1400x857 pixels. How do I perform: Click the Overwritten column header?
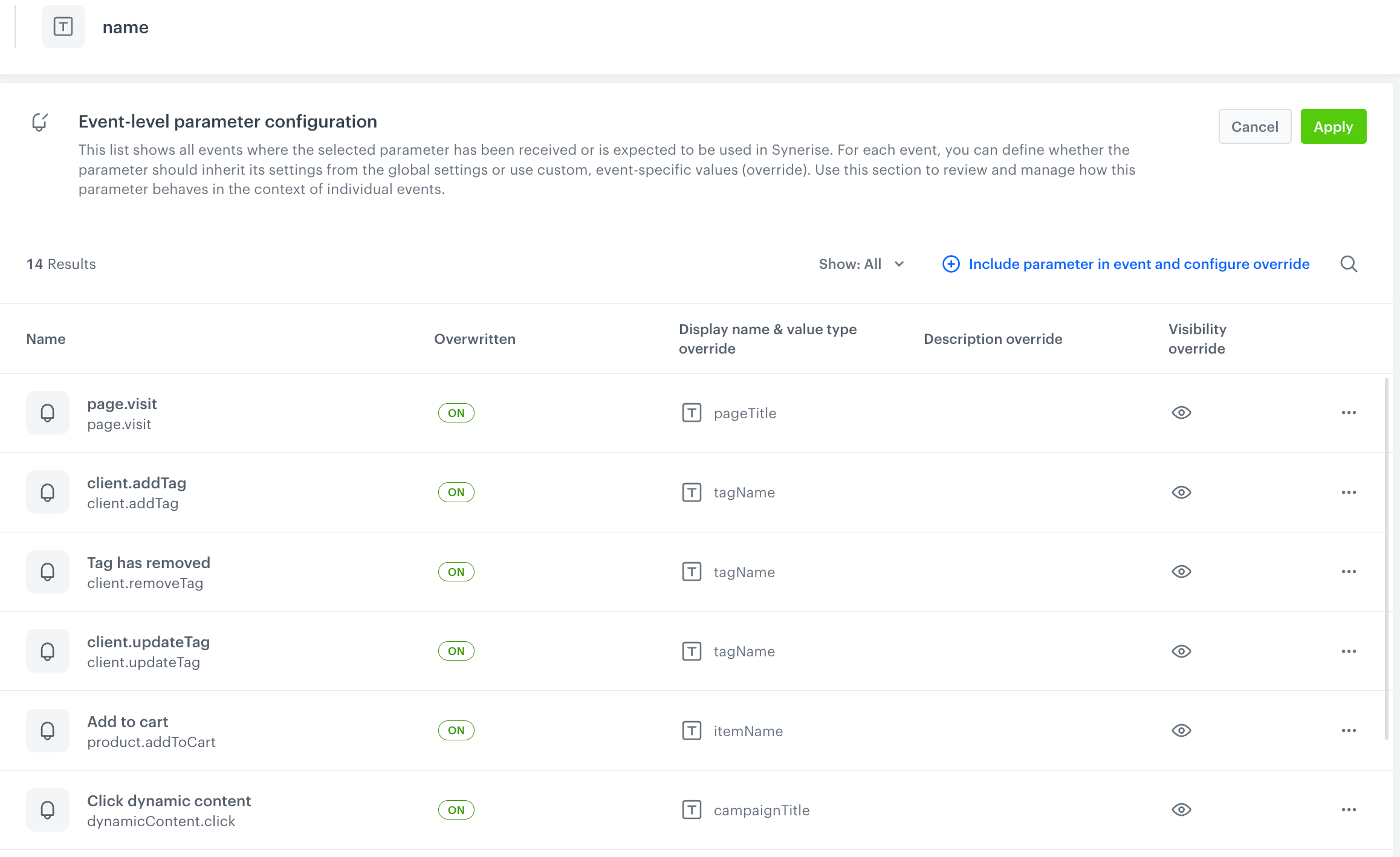tap(475, 339)
